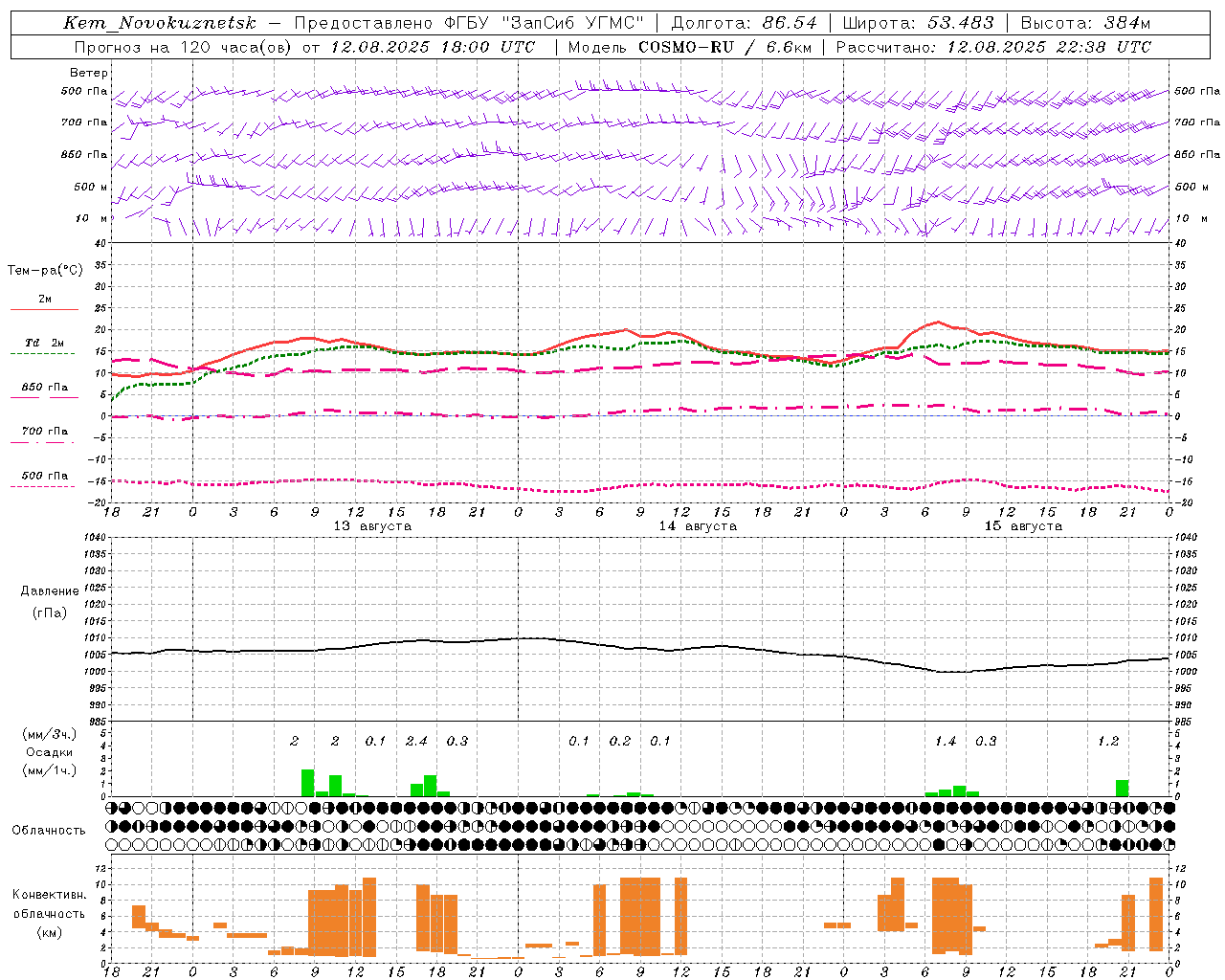Screen dimensions: 1225x980
Task: Click the Модель COSMO-RU / 6.6км label
Action: [689, 47]
